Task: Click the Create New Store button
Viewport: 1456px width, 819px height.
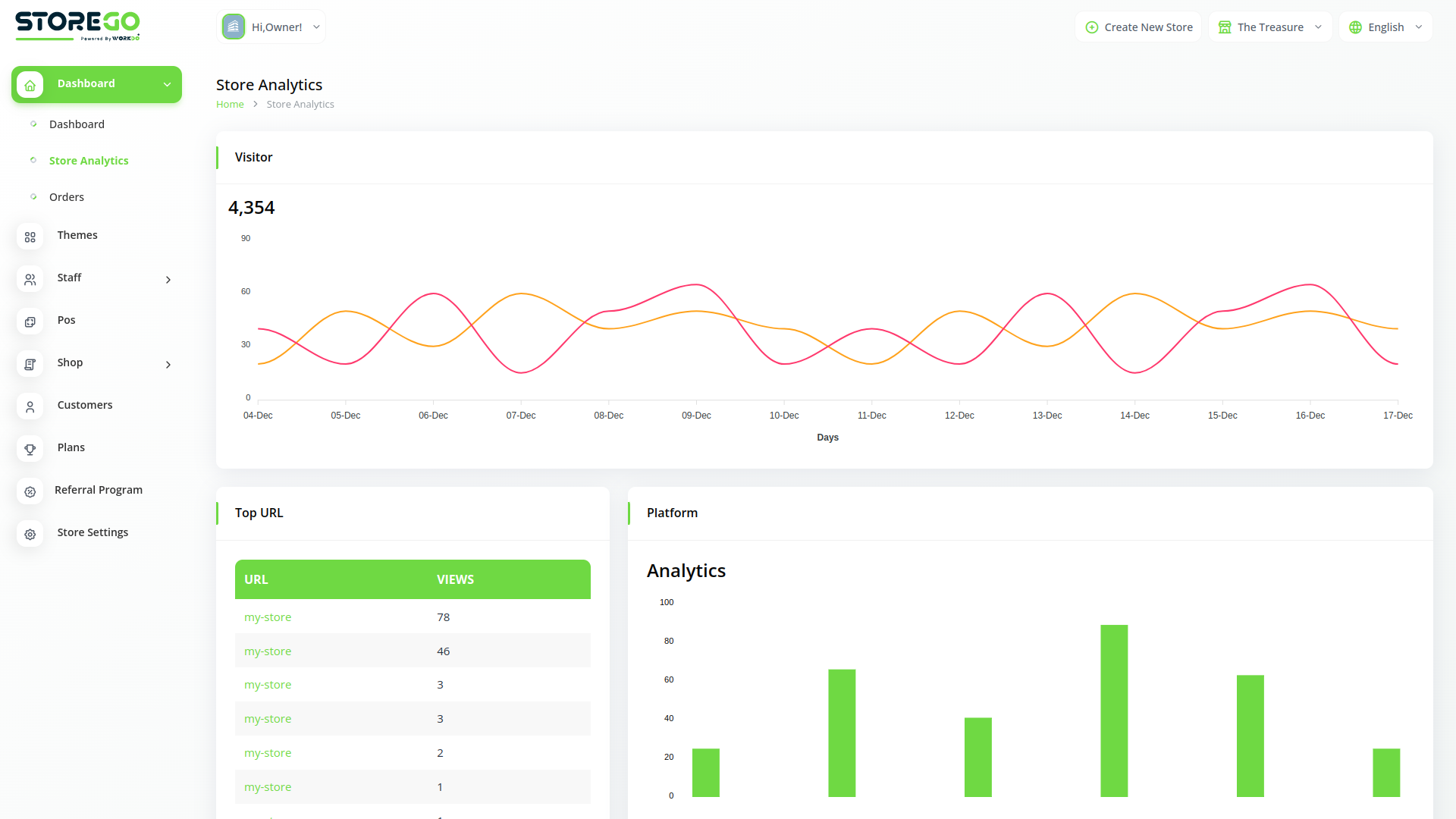Action: [1137, 27]
